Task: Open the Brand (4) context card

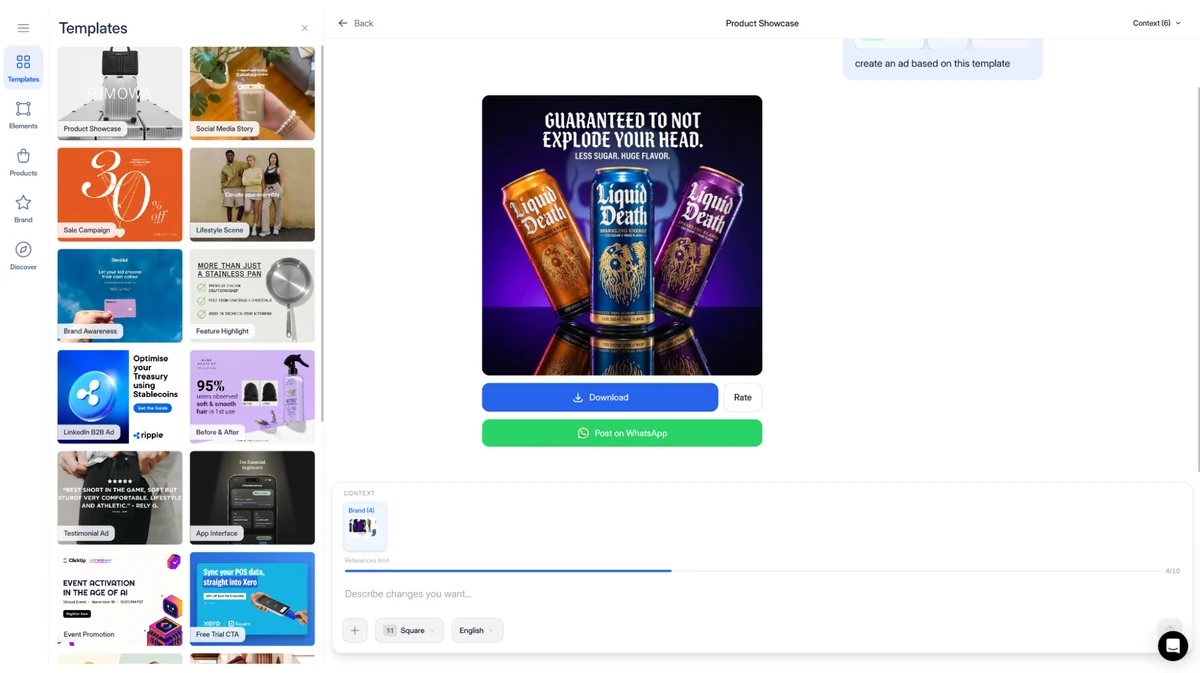Action: tap(364, 525)
